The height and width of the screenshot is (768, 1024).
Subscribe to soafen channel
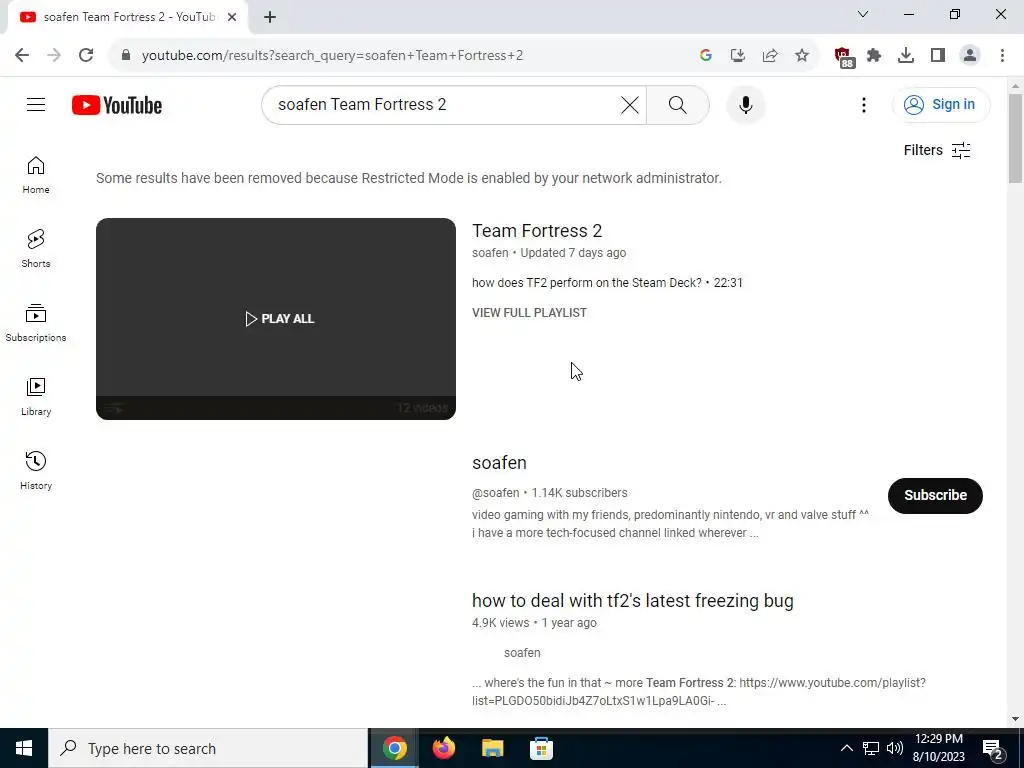point(935,495)
